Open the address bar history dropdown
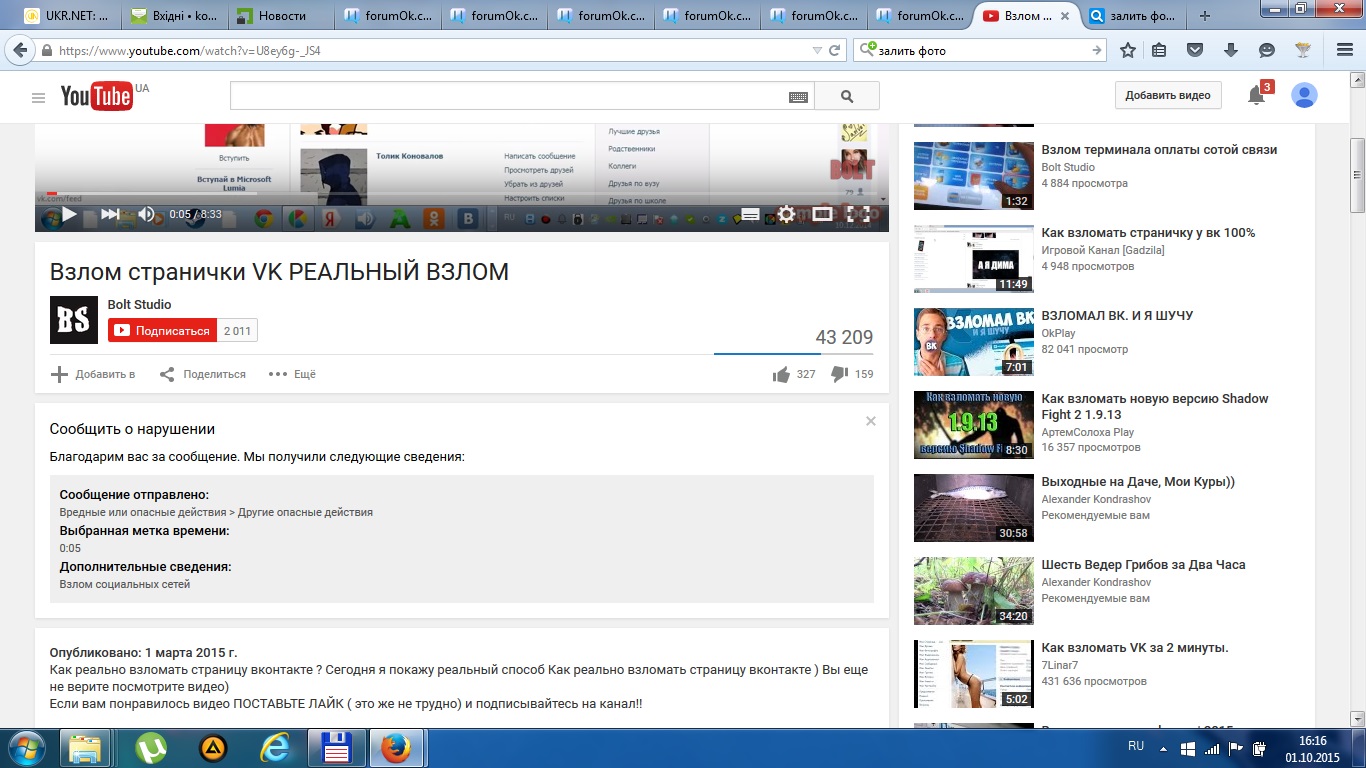Image resolution: width=1366 pixels, height=768 pixels. tap(817, 50)
